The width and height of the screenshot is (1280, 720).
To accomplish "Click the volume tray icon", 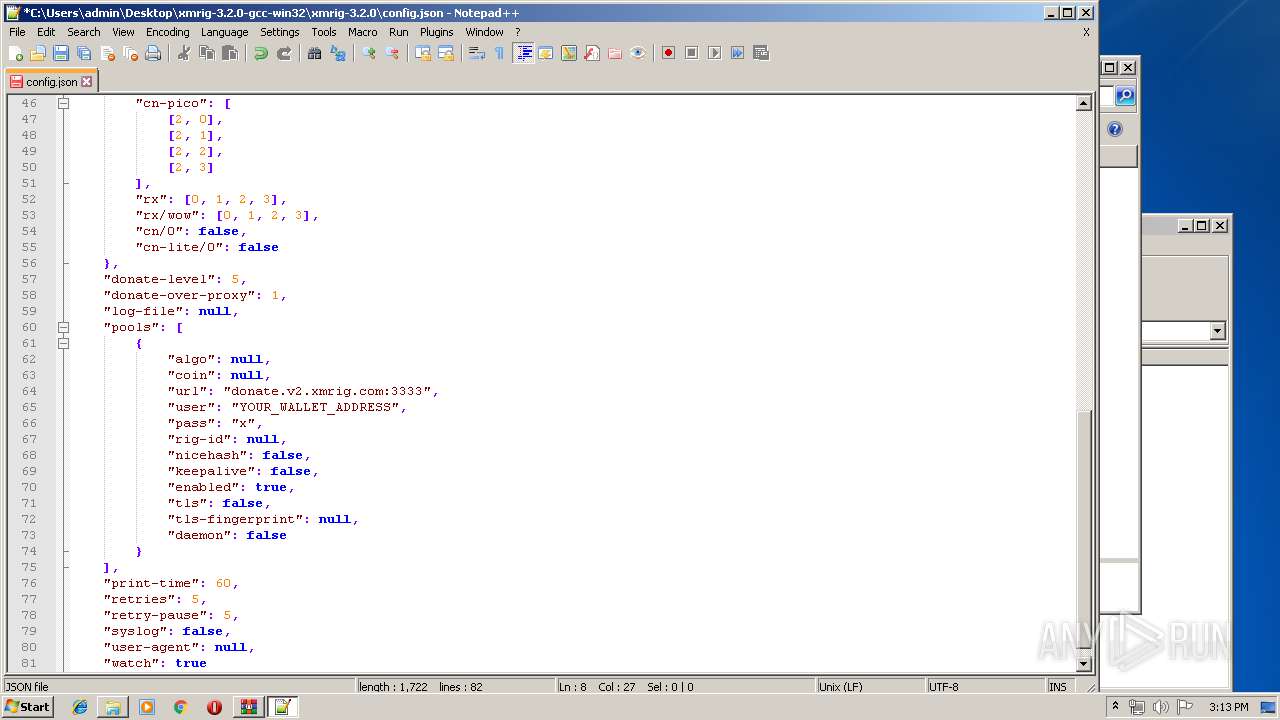I will click(1160, 707).
